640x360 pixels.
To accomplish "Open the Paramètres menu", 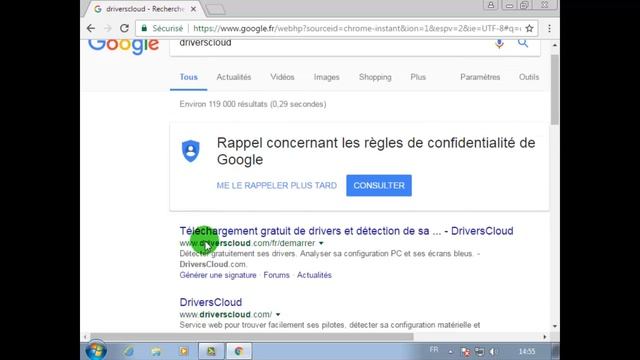I will coord(480,77).
